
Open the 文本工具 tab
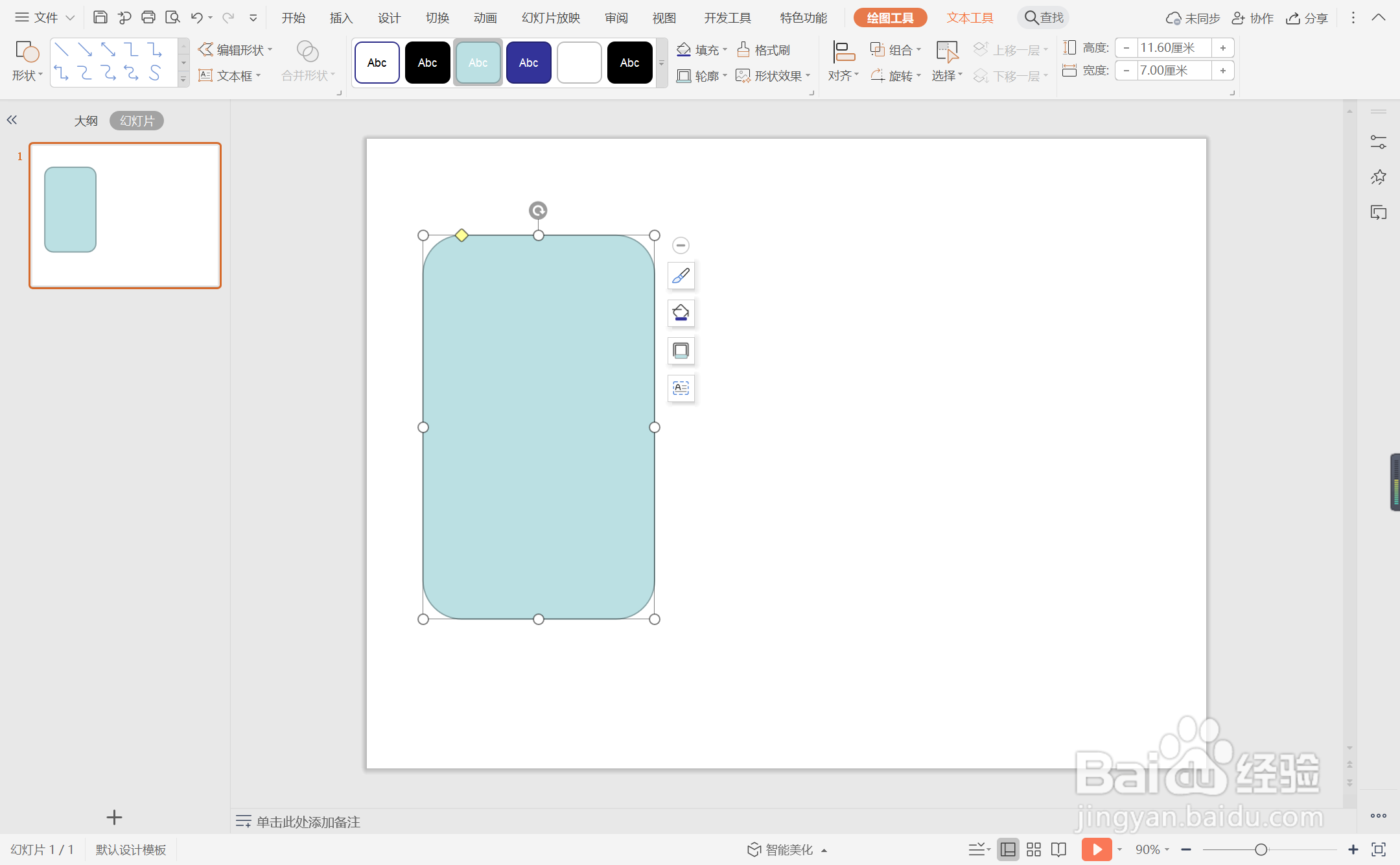click(970, 18)
